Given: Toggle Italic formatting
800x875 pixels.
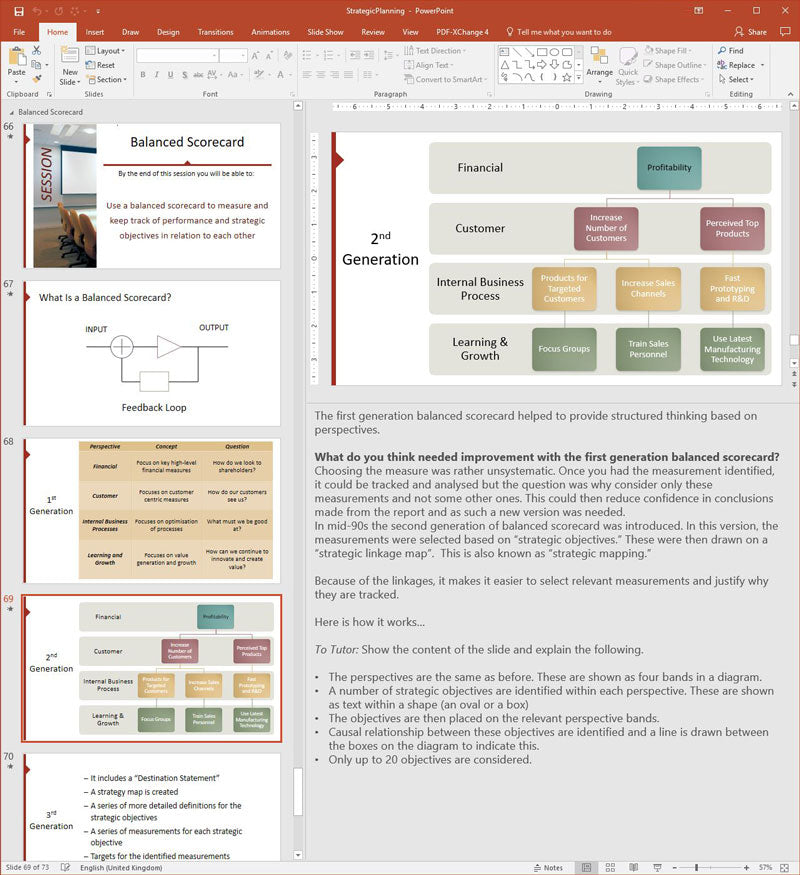Looking at the screenshot, I should click(x=157, y=75).
